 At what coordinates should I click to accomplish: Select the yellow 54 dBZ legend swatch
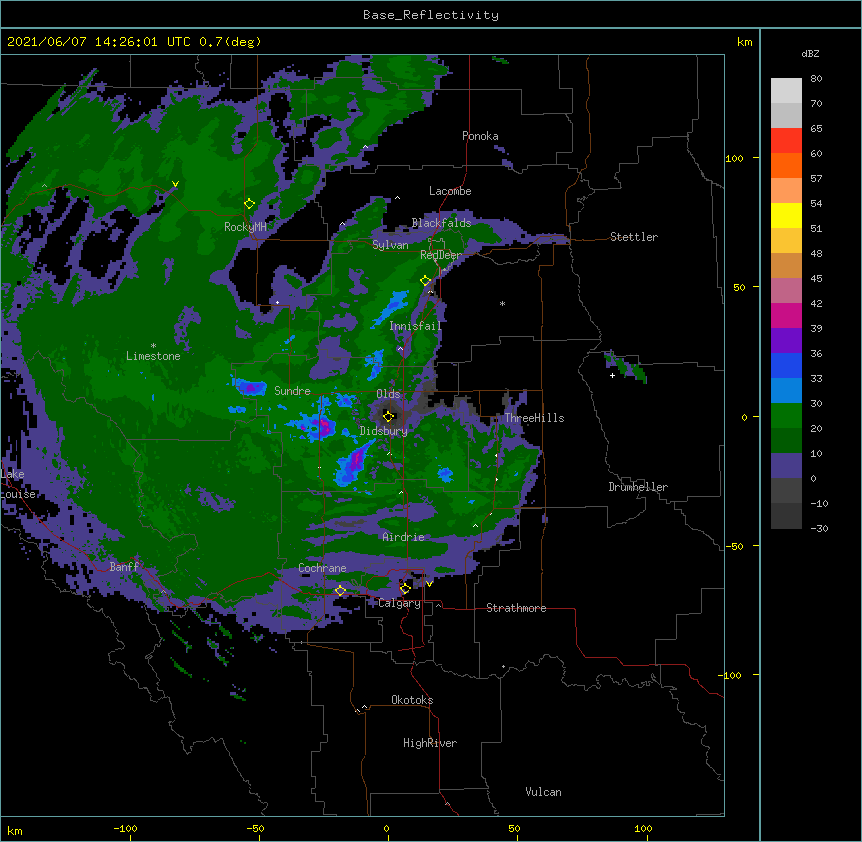coord(786,215)
